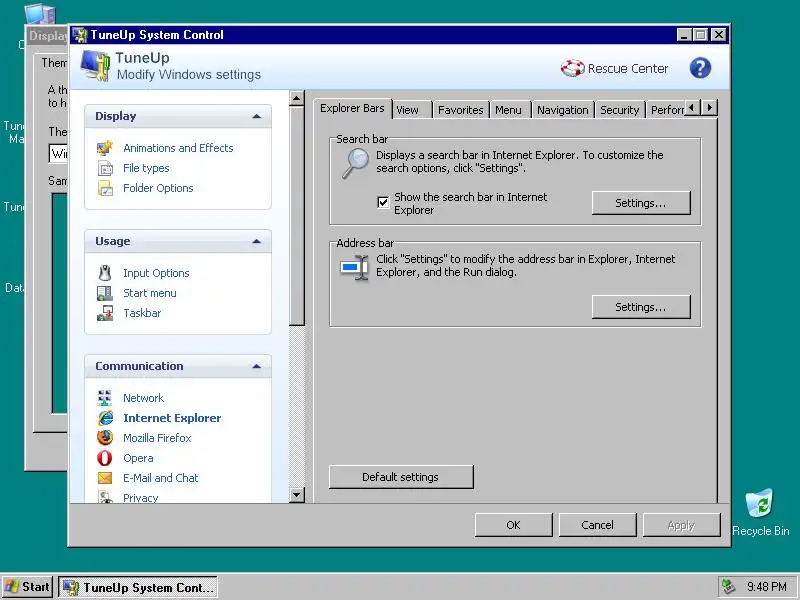Click the Internet Explorer icon
This screenshot has height=600, width=800.
[106, 418]
